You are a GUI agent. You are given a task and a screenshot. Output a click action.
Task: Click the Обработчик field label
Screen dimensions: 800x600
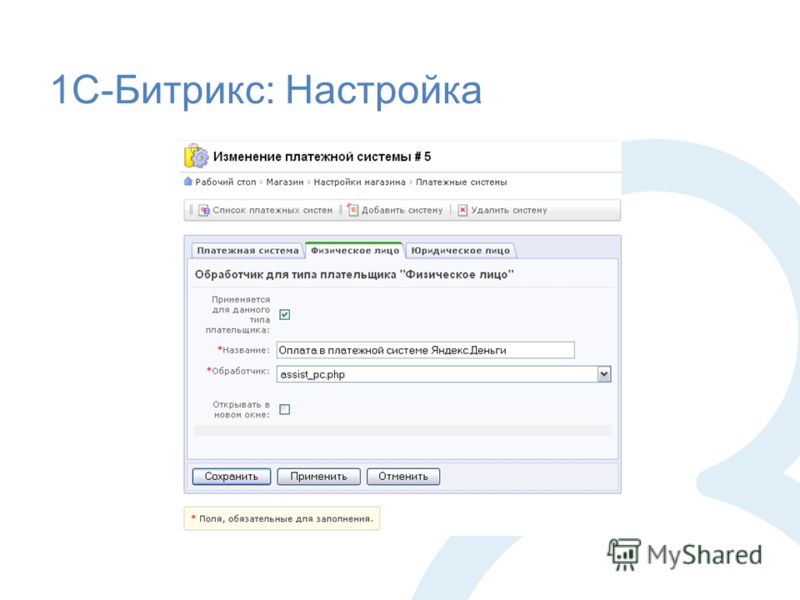tap(238, 371)
